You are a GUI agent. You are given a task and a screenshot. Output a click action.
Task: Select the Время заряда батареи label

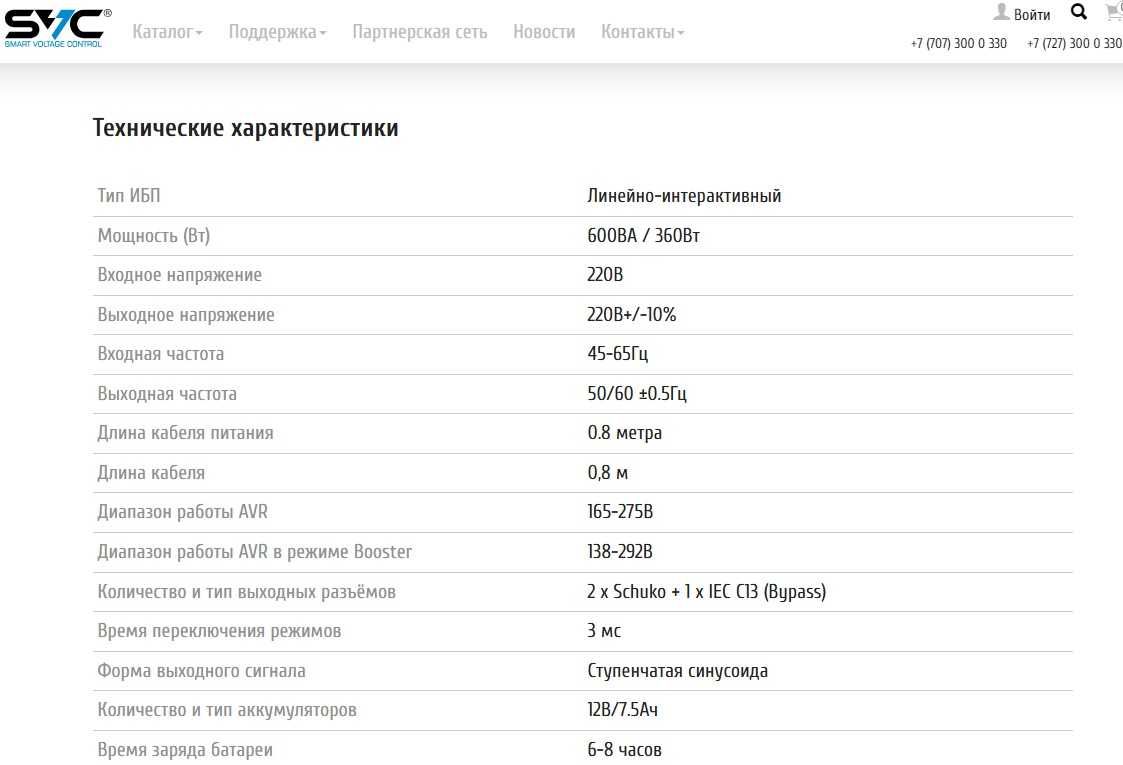coord(185,750)
